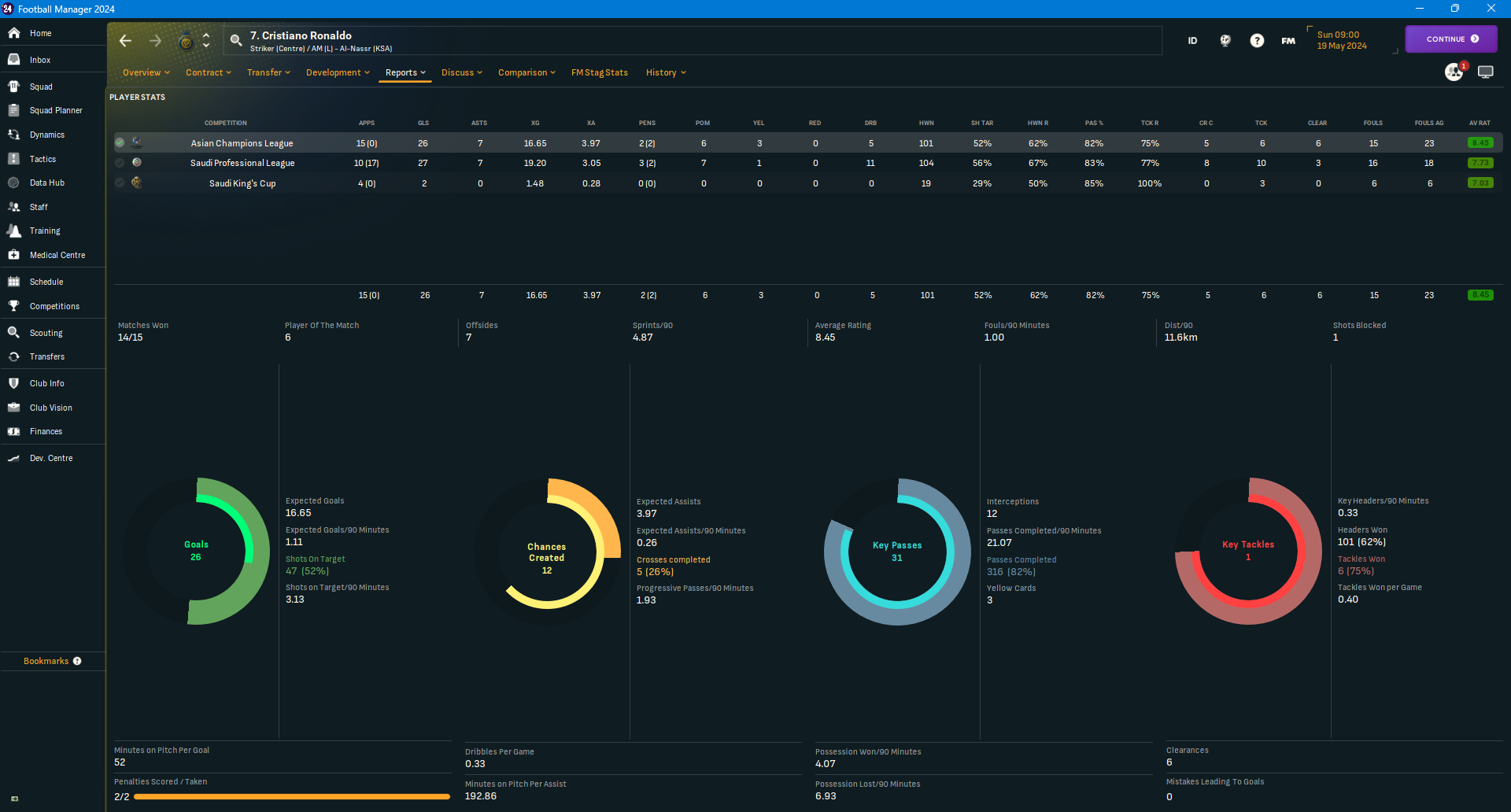The image size is (1511, 812).
Task: Click the date Sun 19 May 2024
Action: [1342, 40]
